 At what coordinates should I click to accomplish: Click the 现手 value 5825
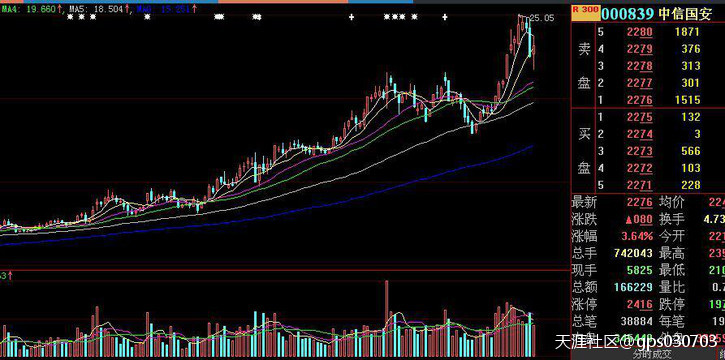coord(639,270)
